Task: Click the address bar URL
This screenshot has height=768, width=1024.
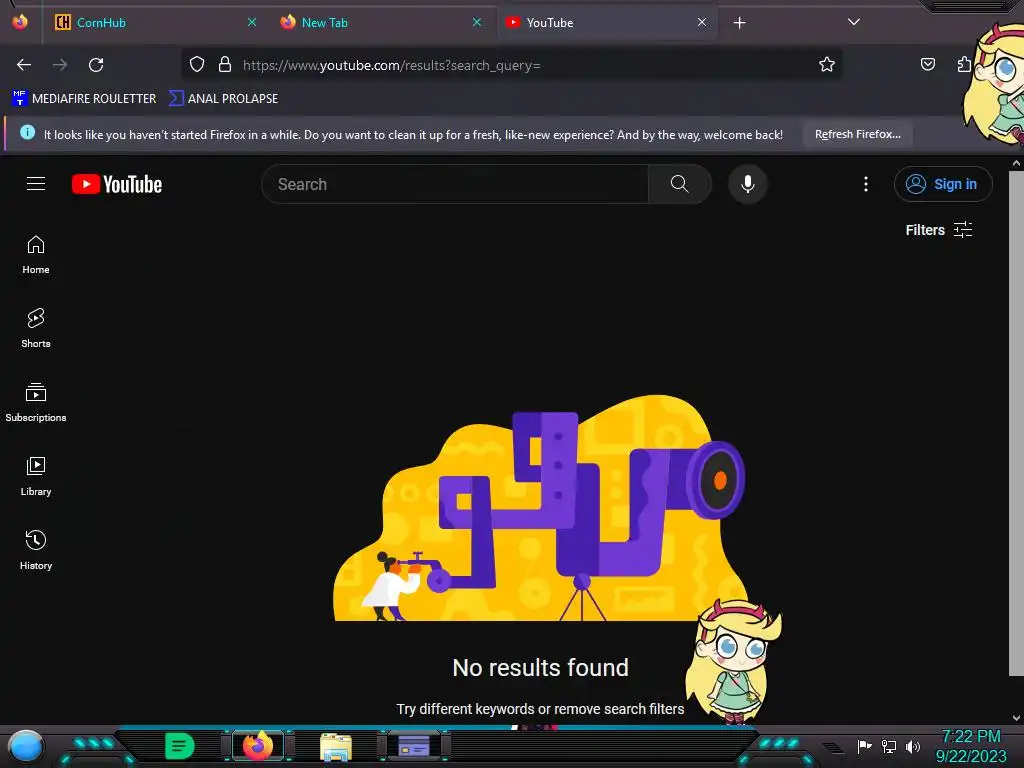Action: coord(392,65)
